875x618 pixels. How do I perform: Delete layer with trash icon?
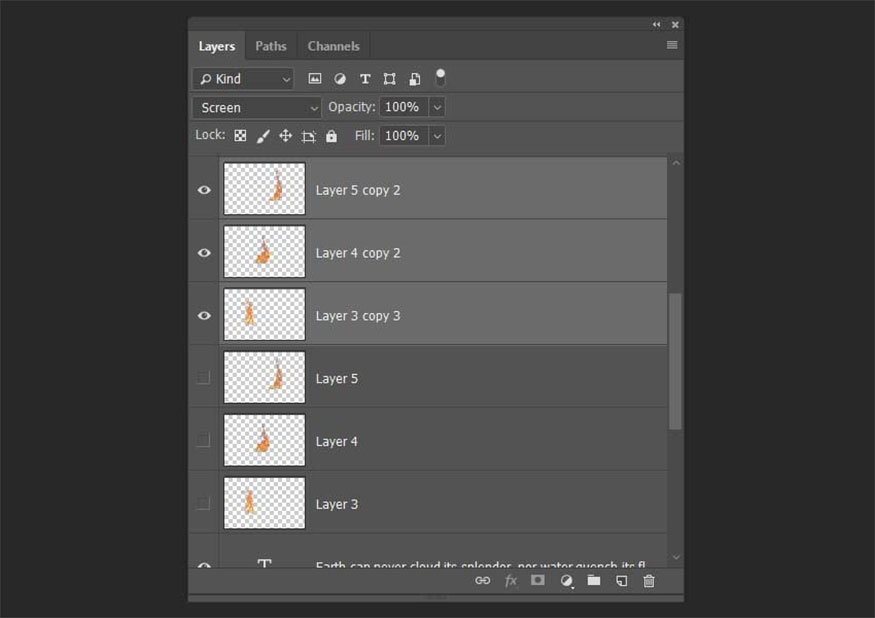649,581
